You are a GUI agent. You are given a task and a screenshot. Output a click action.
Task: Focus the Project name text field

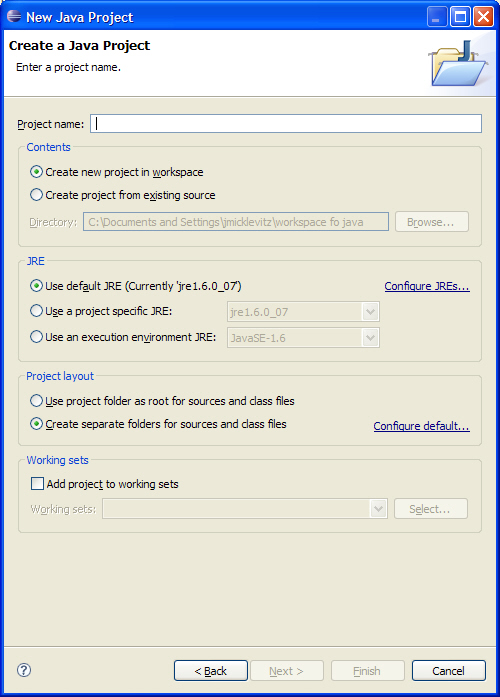(x=286, y=124)
